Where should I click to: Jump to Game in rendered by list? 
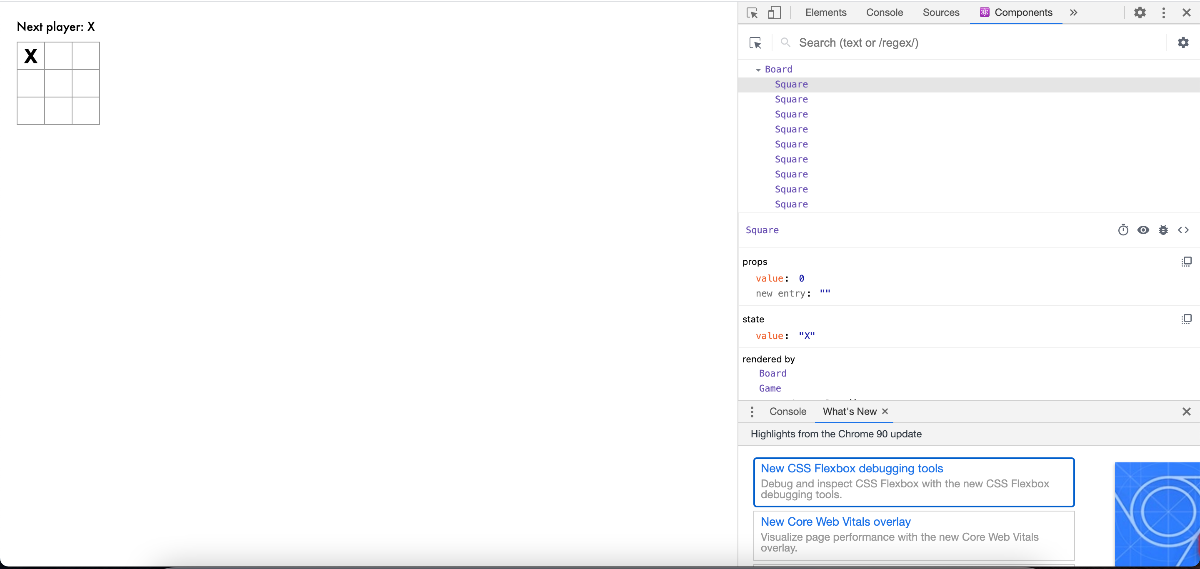[770, 389]
